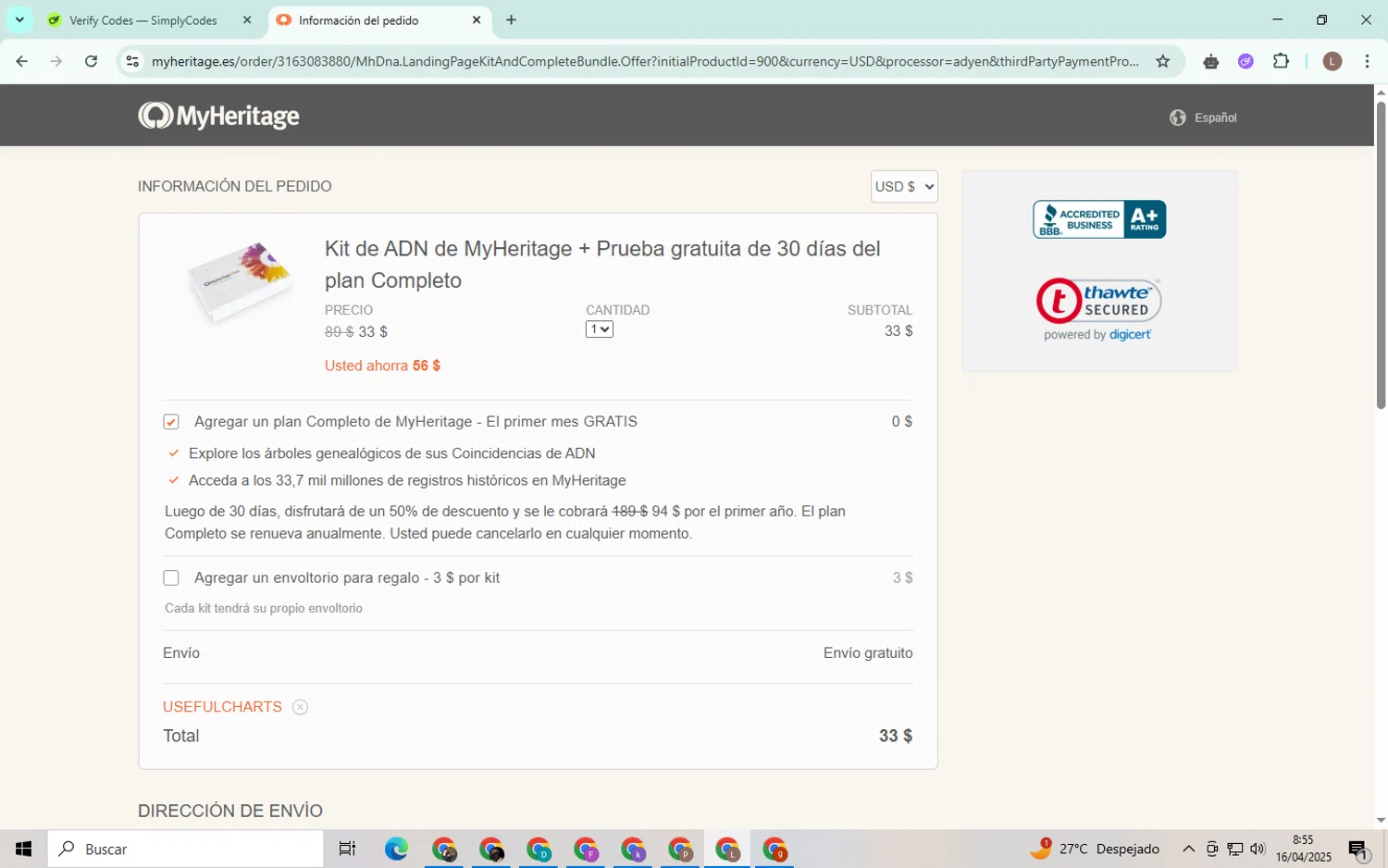This screenshot has width=1388, height=868.
Task: Click the browser forward arrow
Action: point(56,61)
